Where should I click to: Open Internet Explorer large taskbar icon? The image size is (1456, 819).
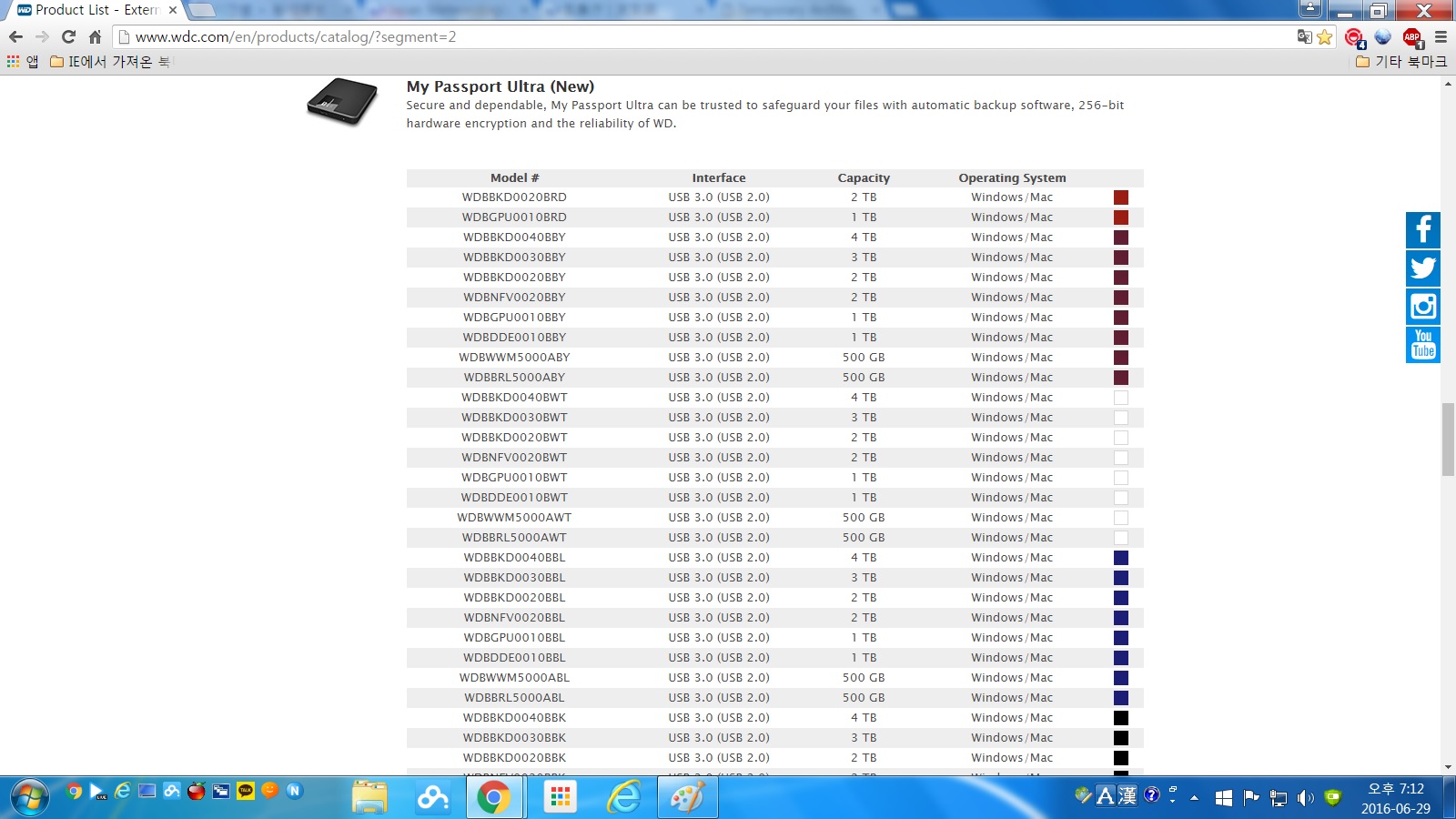point(624,798)
